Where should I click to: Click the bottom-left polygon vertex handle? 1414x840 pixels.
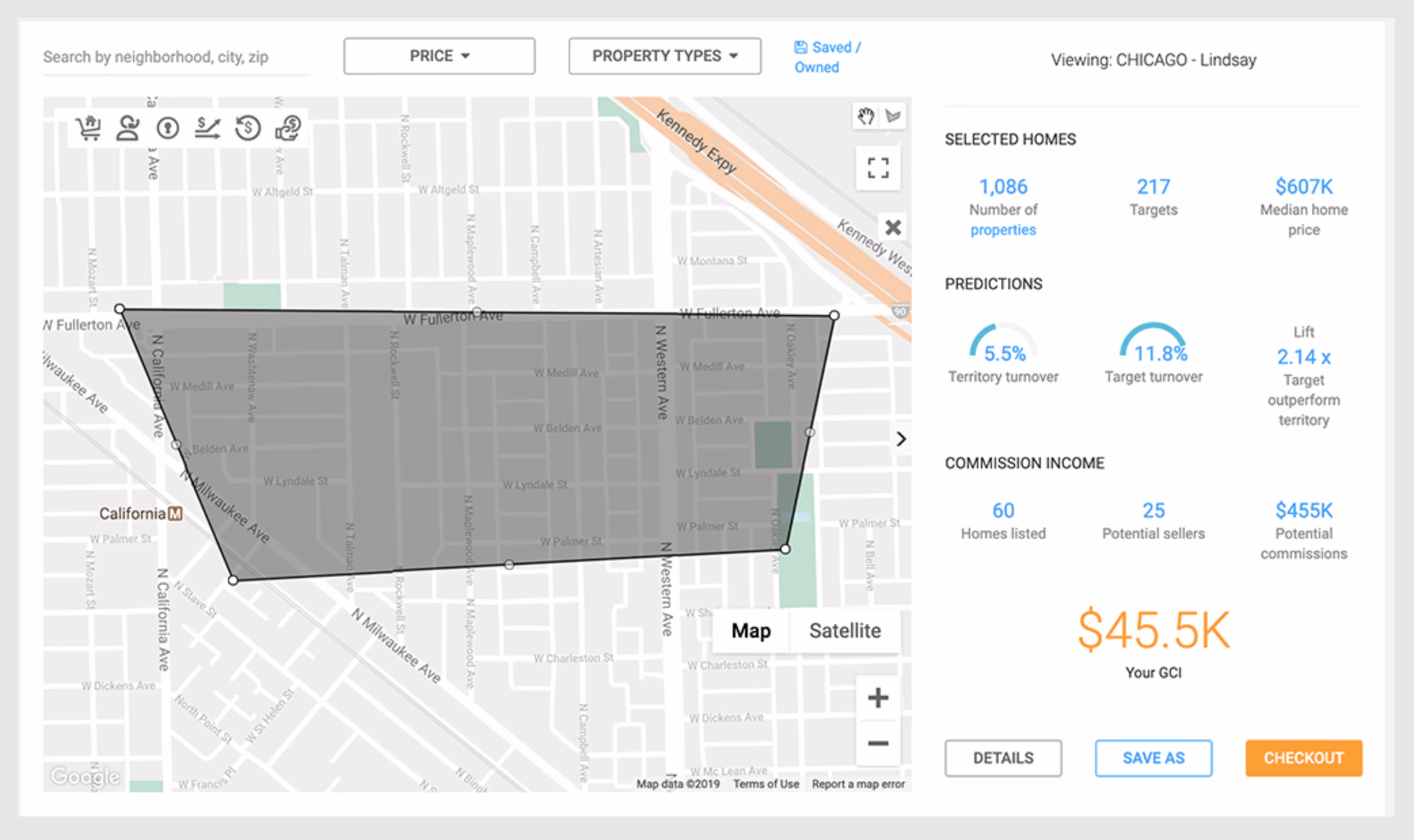click(233, 580)
